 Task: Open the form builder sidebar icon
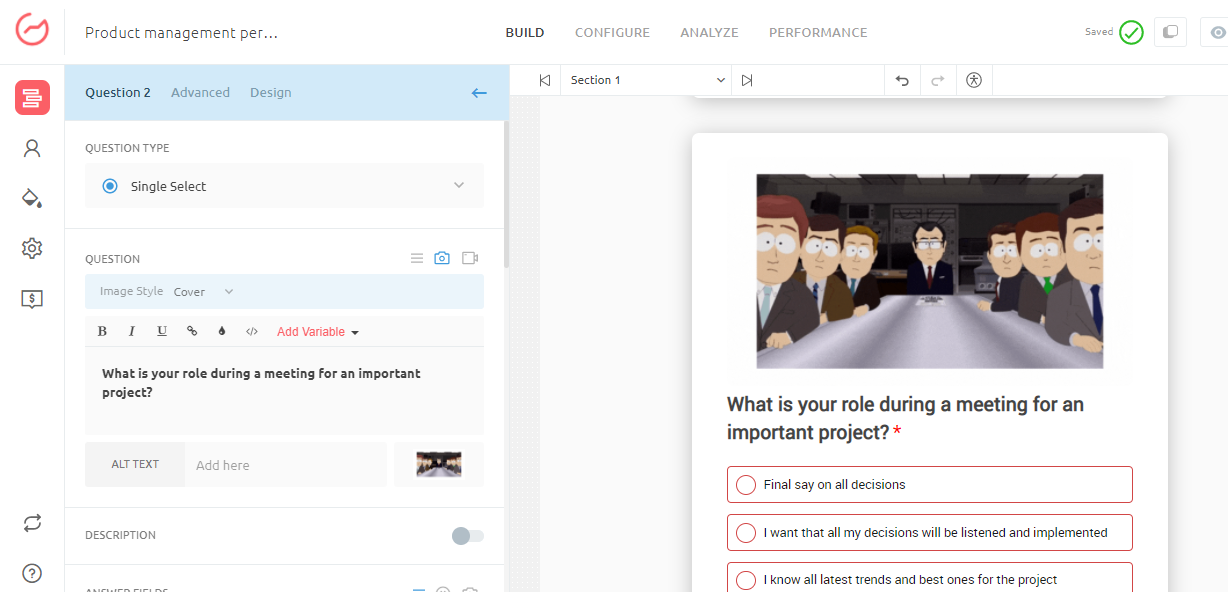[x=32, y=98]
